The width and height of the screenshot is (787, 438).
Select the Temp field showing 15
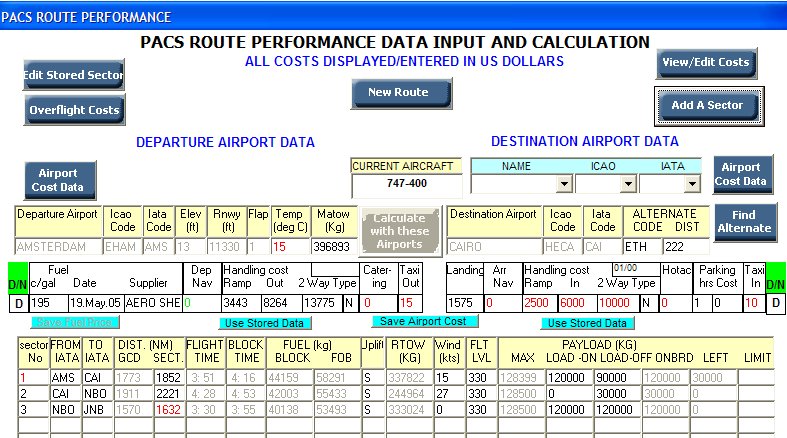pos(290,246)
